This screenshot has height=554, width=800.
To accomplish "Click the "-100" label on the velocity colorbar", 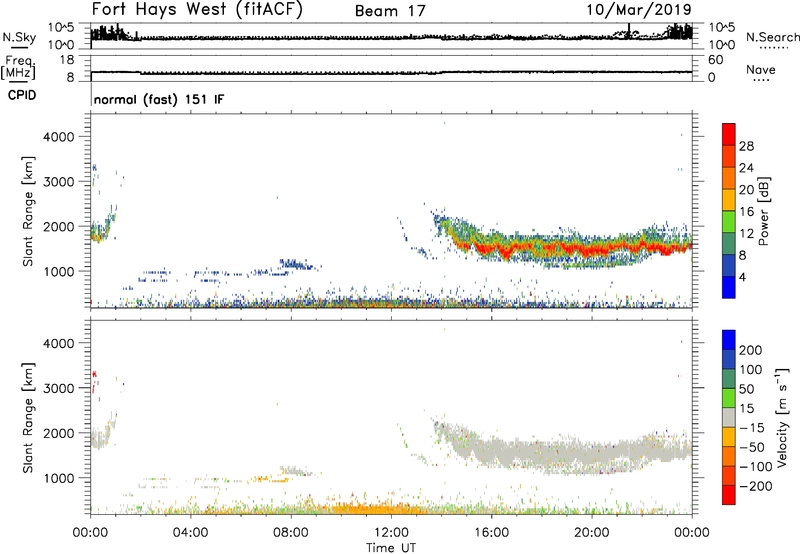I will [756, 467].
